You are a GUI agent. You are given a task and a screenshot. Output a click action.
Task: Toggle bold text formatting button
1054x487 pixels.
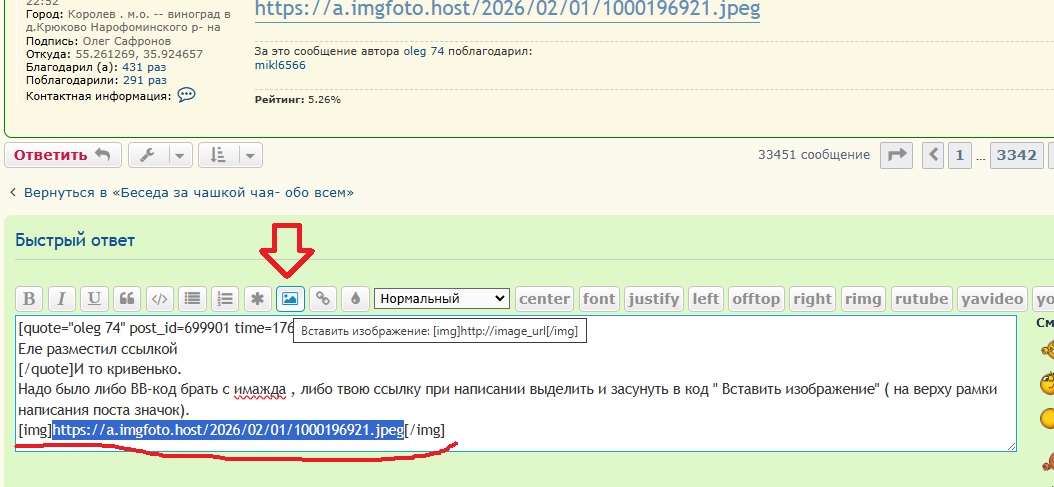click(x=29, y=298)
